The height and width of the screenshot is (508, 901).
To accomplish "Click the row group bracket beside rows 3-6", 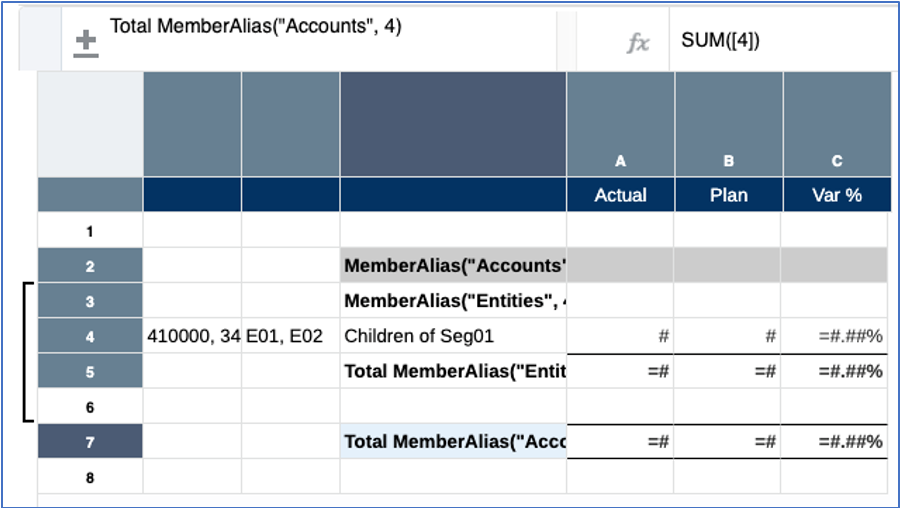I will click(26, 352).
